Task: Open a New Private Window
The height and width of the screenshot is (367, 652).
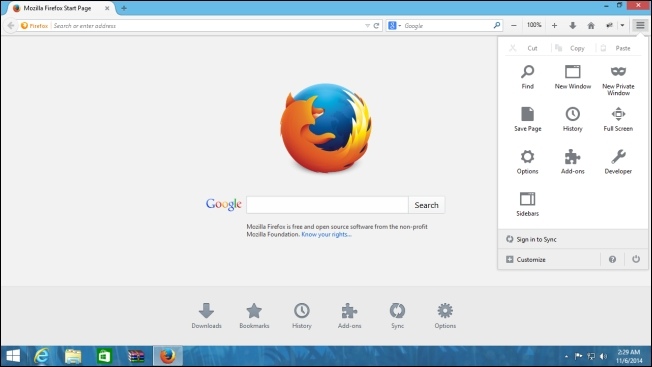Action: point(618,80)
